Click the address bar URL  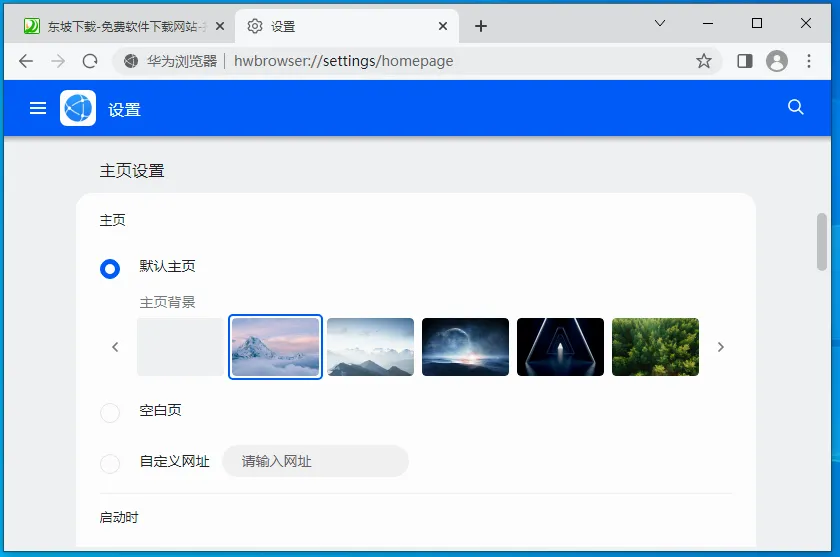coord(343,61)
